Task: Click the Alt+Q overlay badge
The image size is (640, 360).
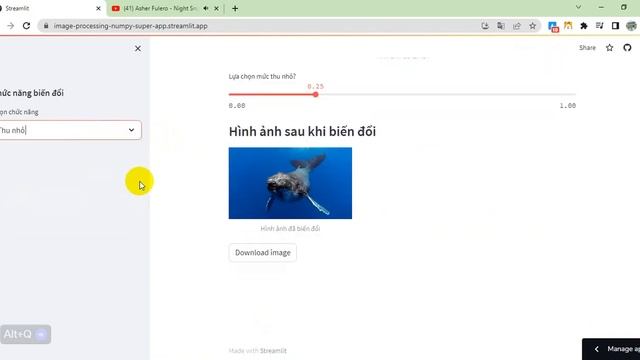Action: tap(25, 334)
